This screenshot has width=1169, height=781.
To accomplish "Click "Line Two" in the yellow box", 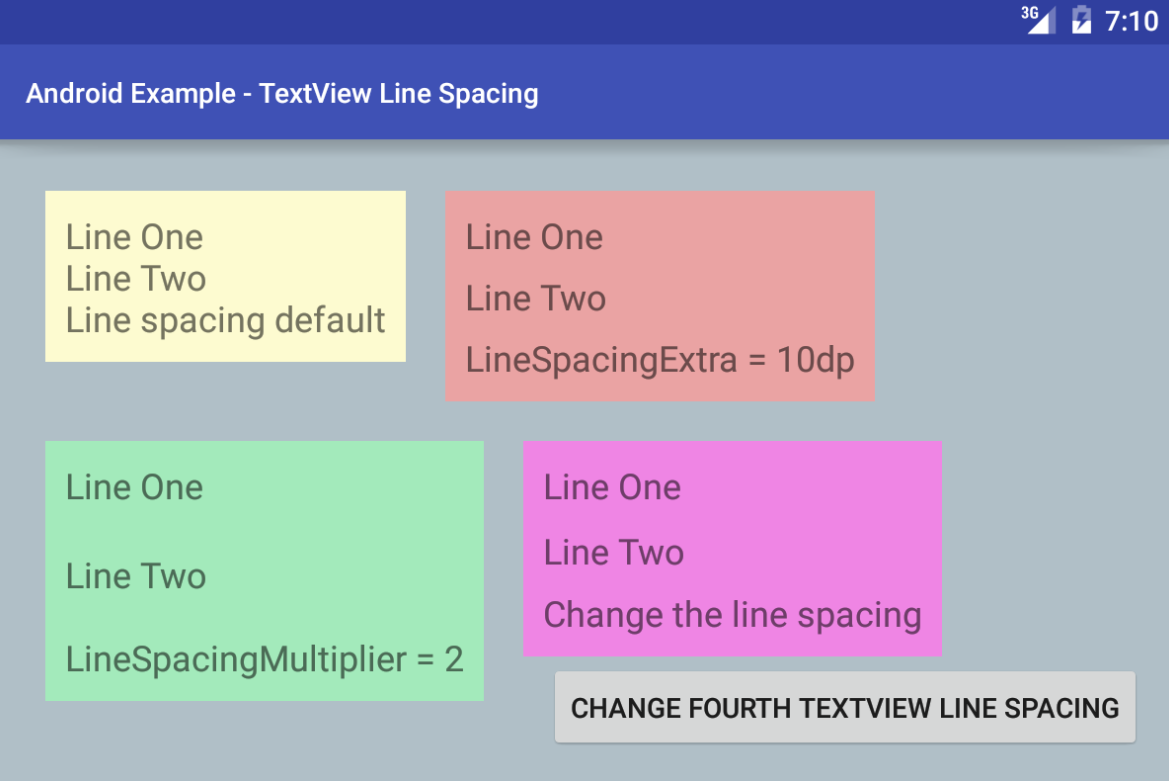I will (136, 279).
